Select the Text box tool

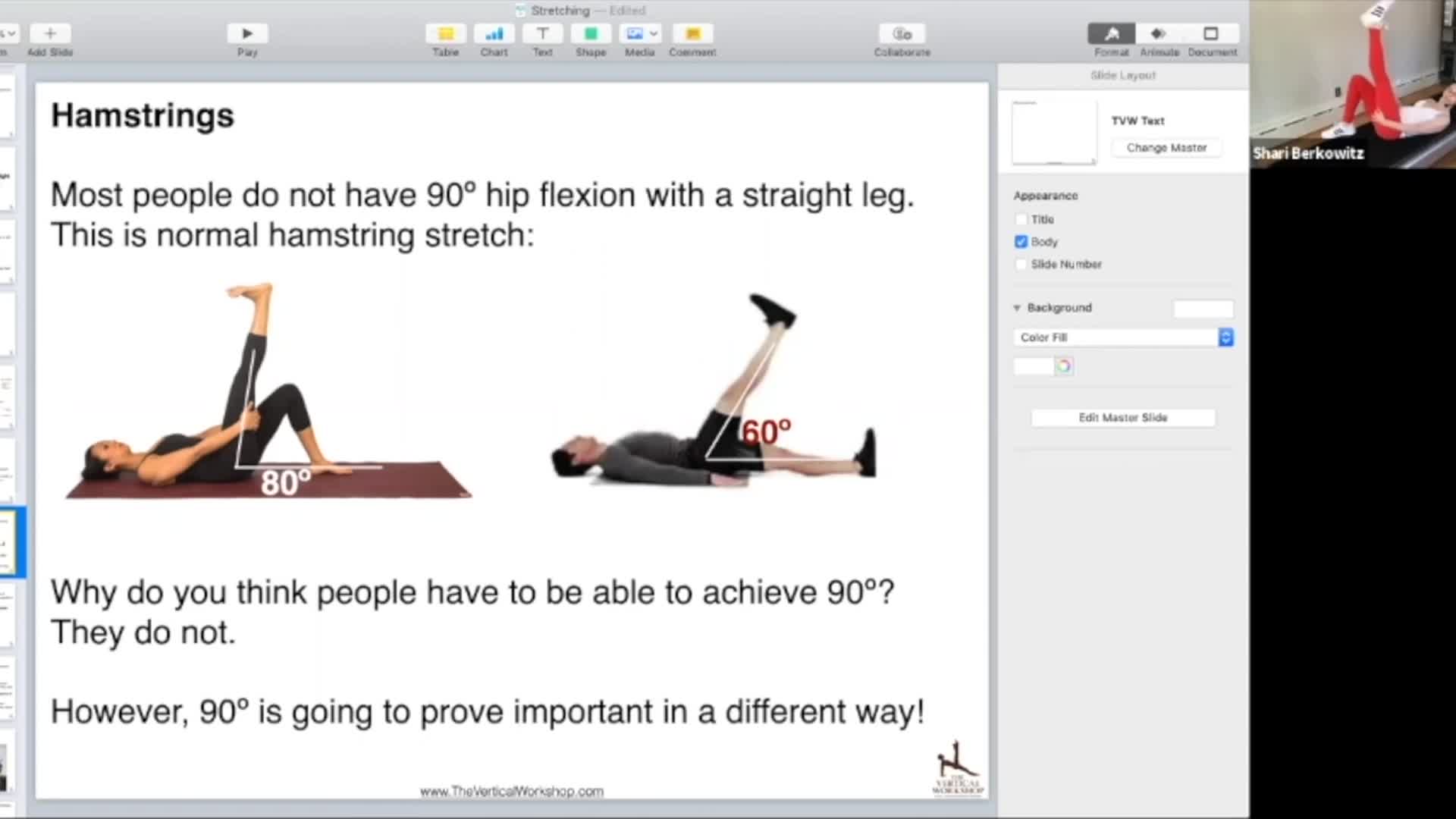tap(542, 33)
